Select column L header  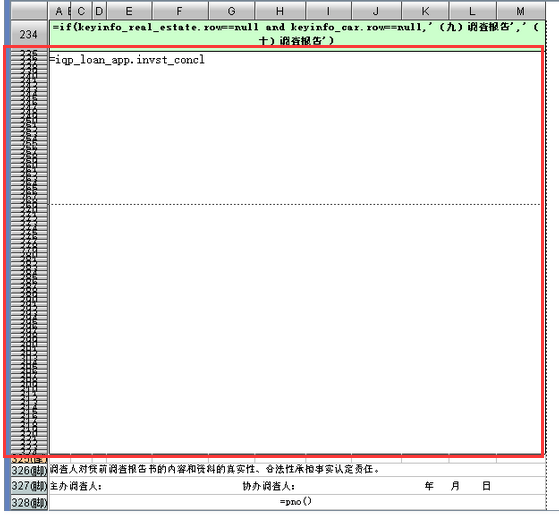pyautogui.click(x=472, y=11)
